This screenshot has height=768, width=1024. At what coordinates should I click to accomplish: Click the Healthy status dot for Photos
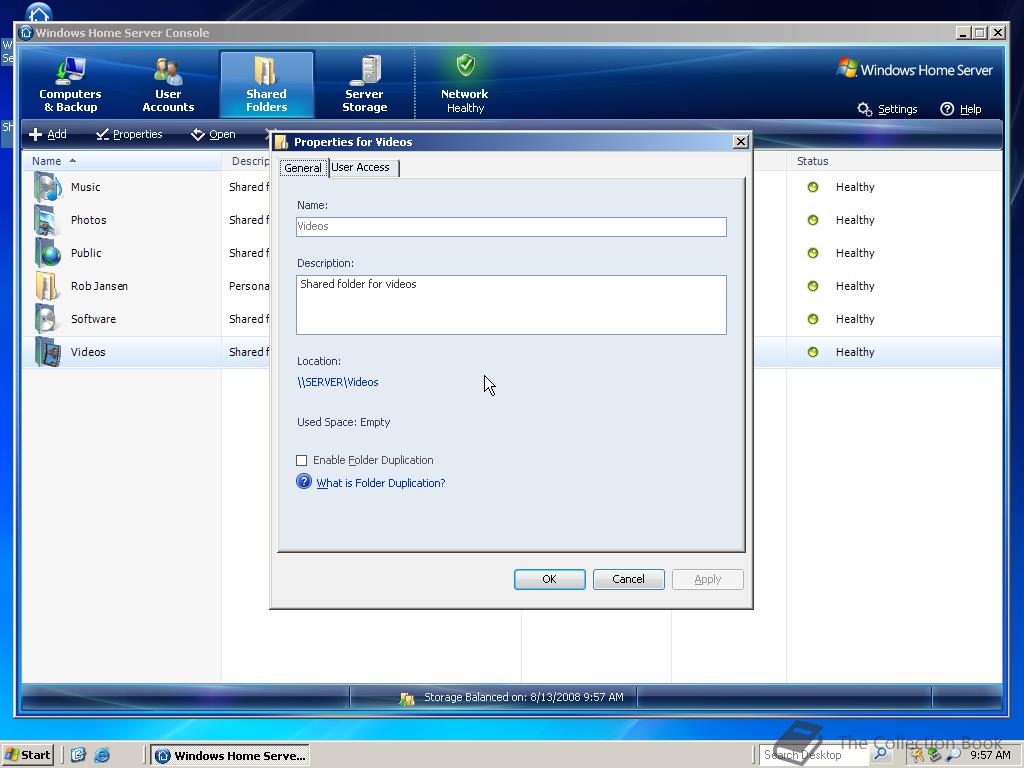[x=813, y=220]
